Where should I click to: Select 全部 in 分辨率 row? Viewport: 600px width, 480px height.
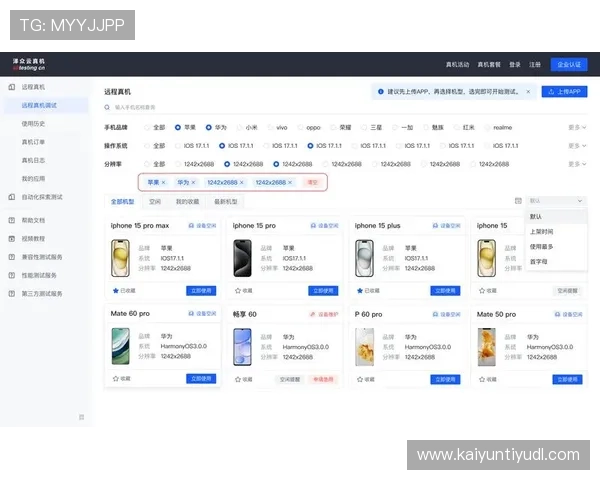click(147, 164)
